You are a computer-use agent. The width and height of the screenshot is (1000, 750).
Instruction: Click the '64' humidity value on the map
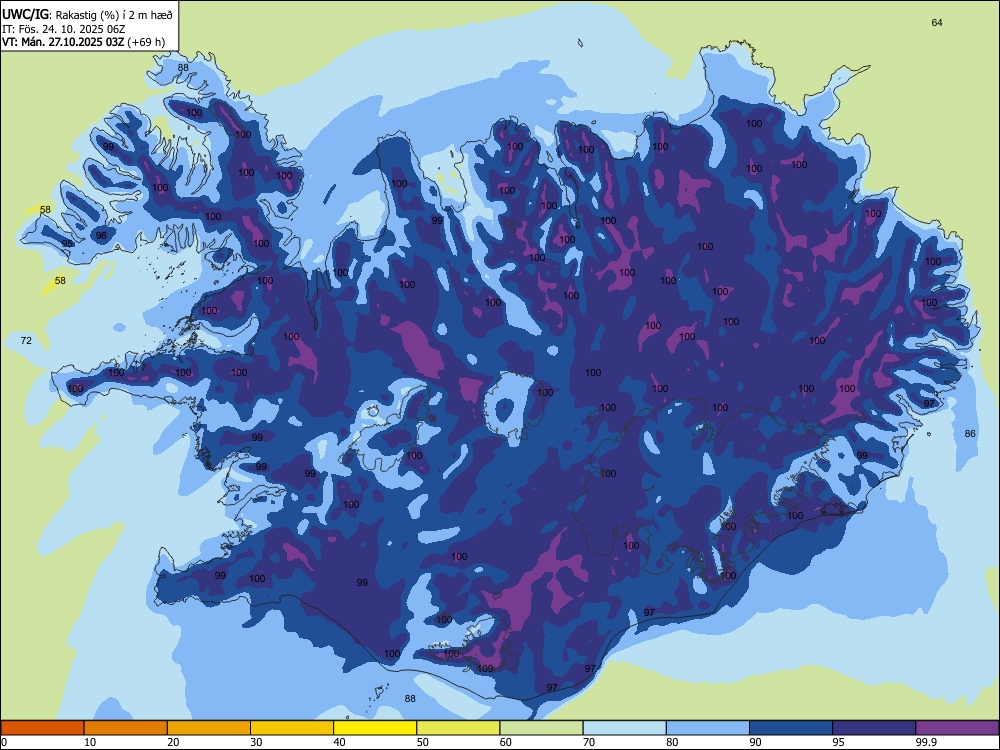[x=937, y=22]
